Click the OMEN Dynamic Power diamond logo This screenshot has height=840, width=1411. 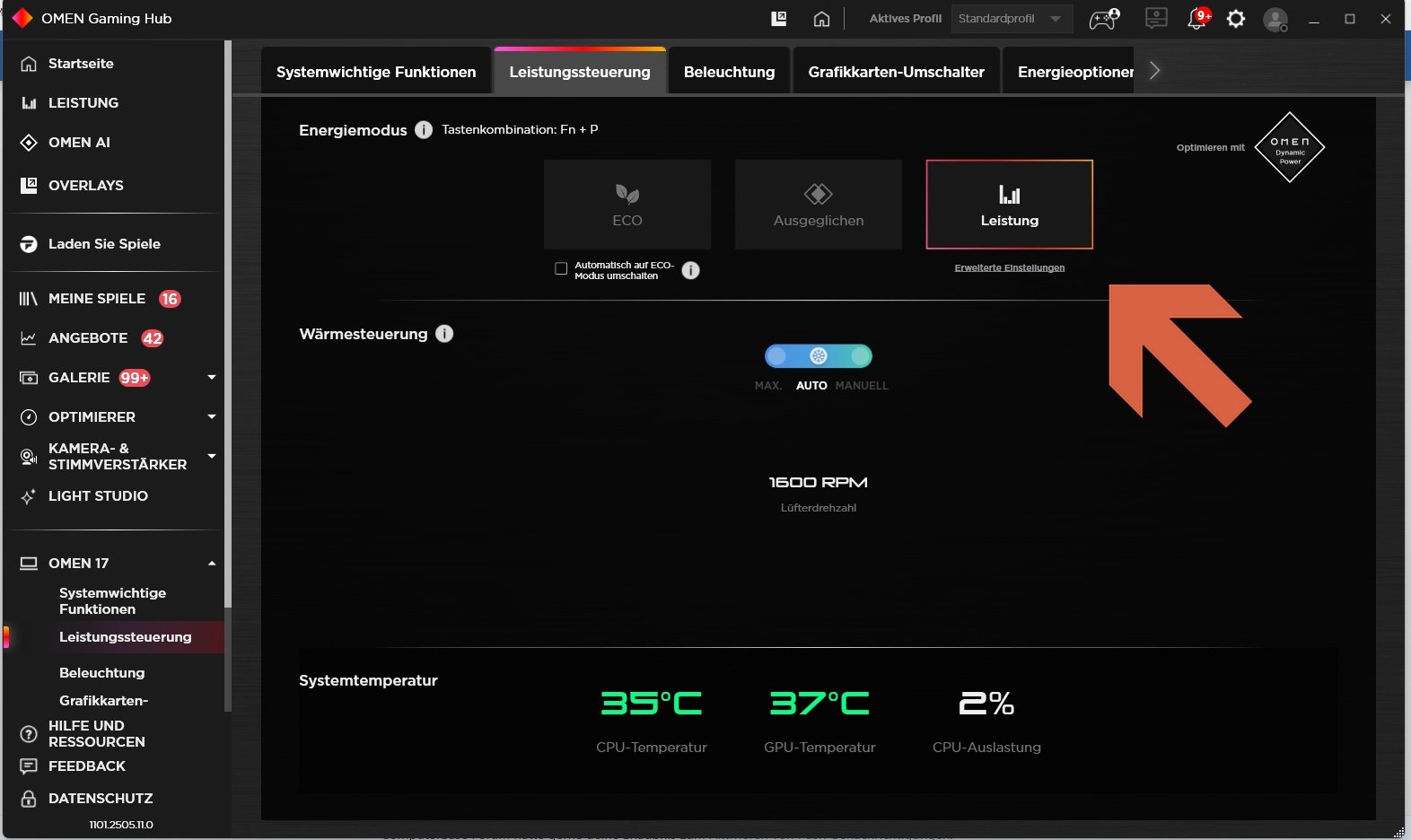(1290, 147)
